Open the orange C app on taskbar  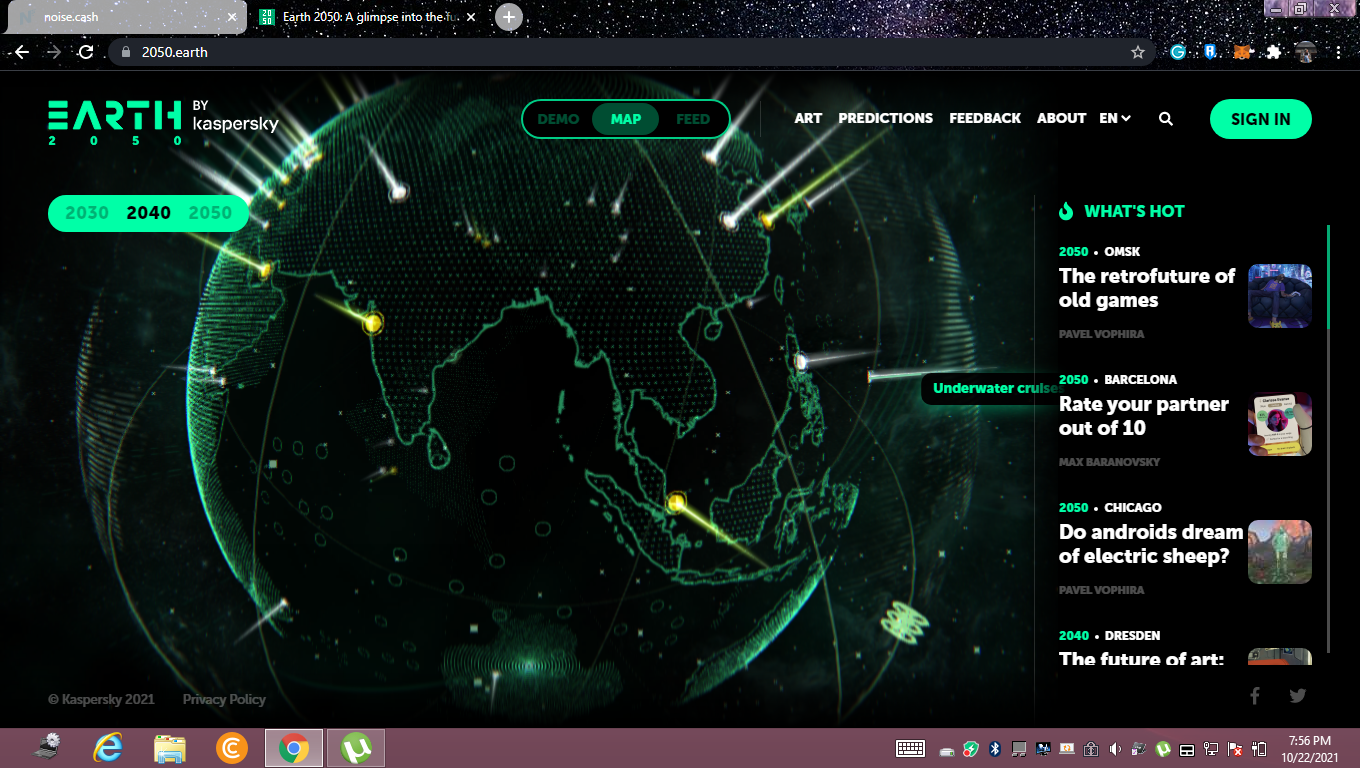coord(232,748)
